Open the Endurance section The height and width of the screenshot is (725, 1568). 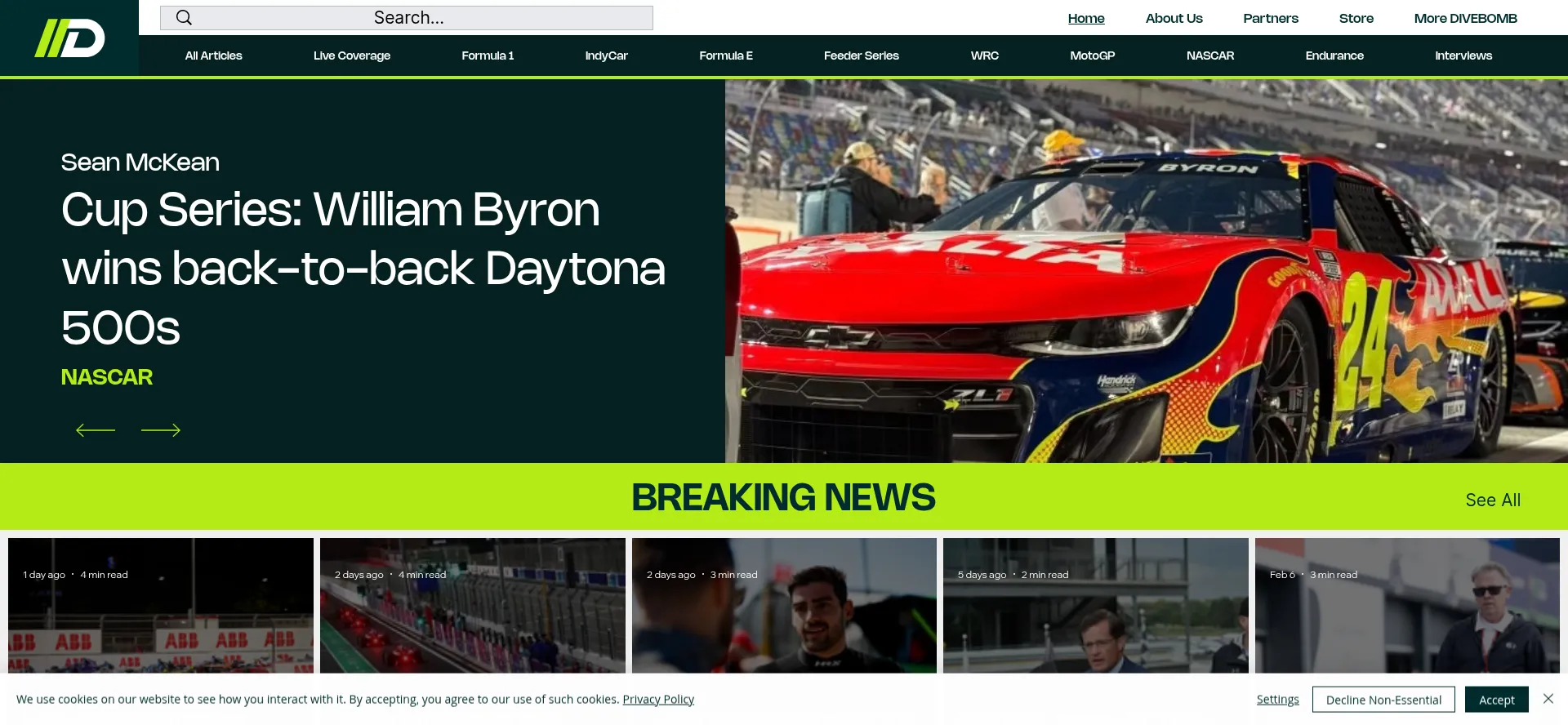coord(1334,56)
